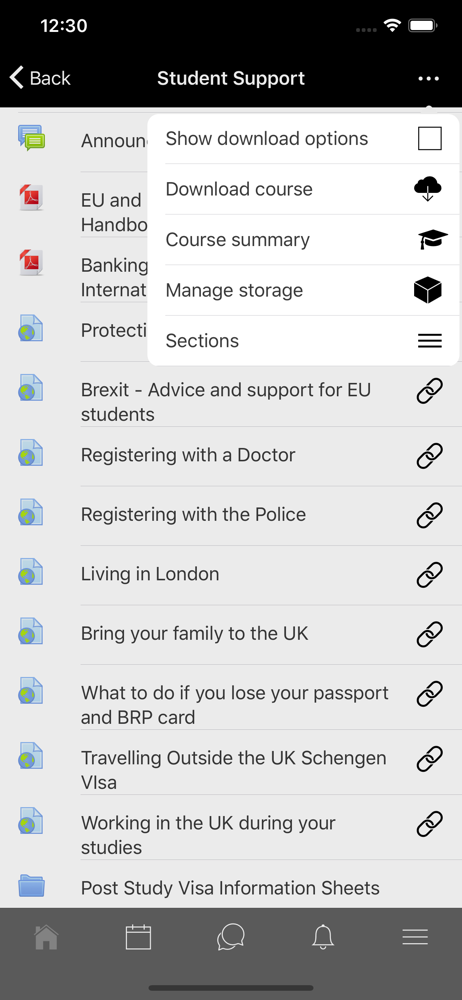
Task: Open the Messages chat bubbles icon
Action: click(230, 937)
